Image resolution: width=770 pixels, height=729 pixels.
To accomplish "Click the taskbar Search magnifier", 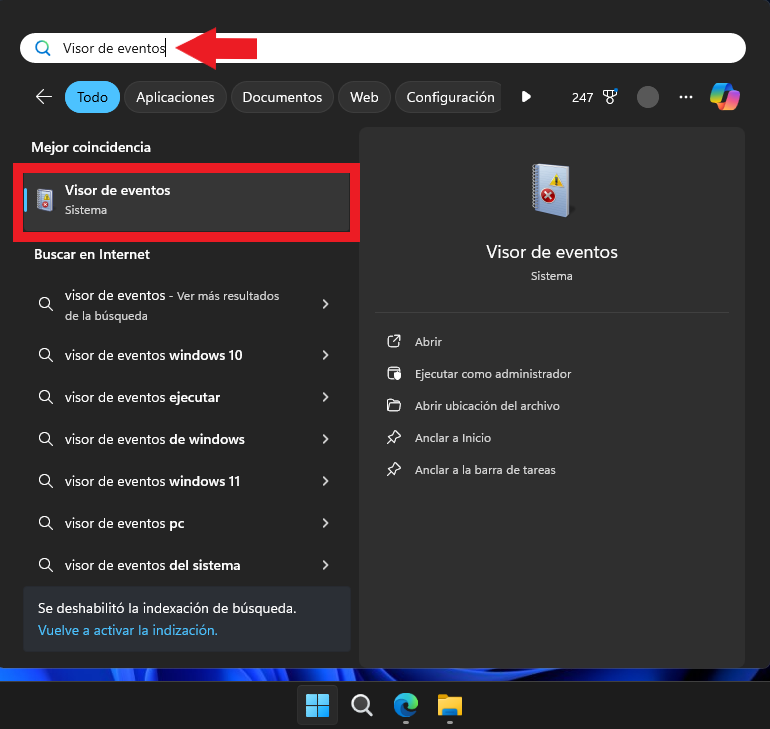I will pyautogui.click(x=362, y=705).
